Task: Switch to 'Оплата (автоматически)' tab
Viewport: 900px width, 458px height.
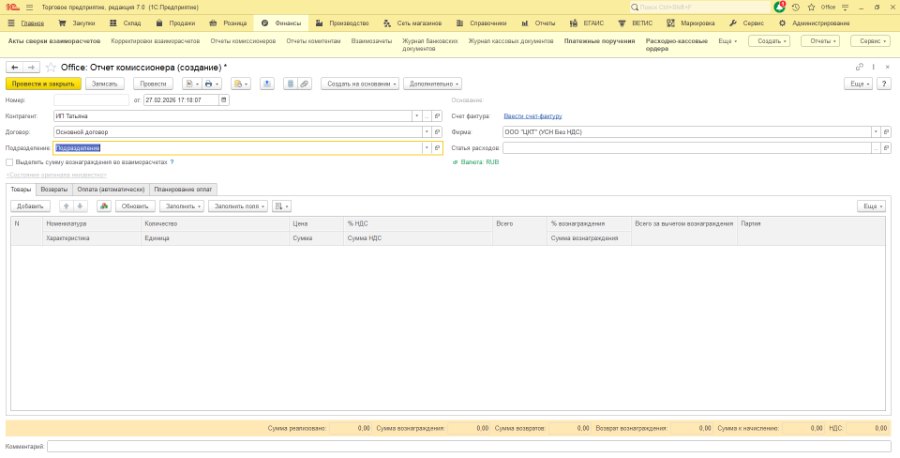Action: pos(111,189)
